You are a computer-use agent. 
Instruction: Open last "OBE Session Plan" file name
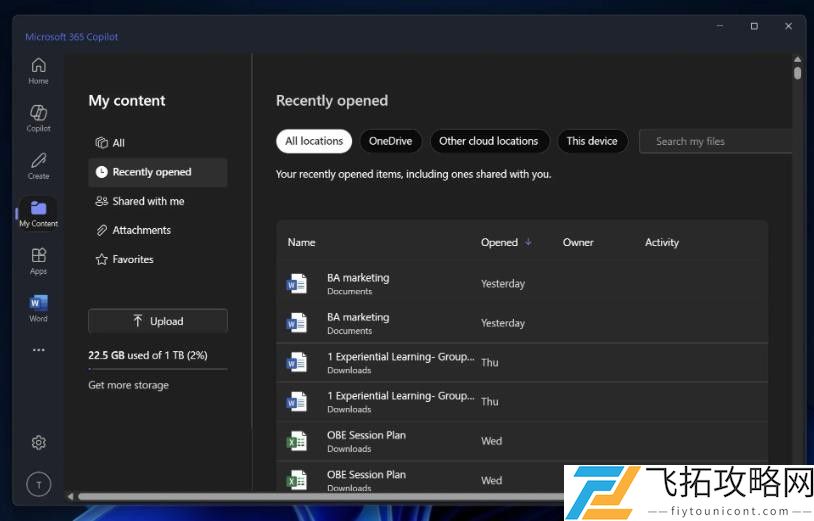tap(367, 474)
